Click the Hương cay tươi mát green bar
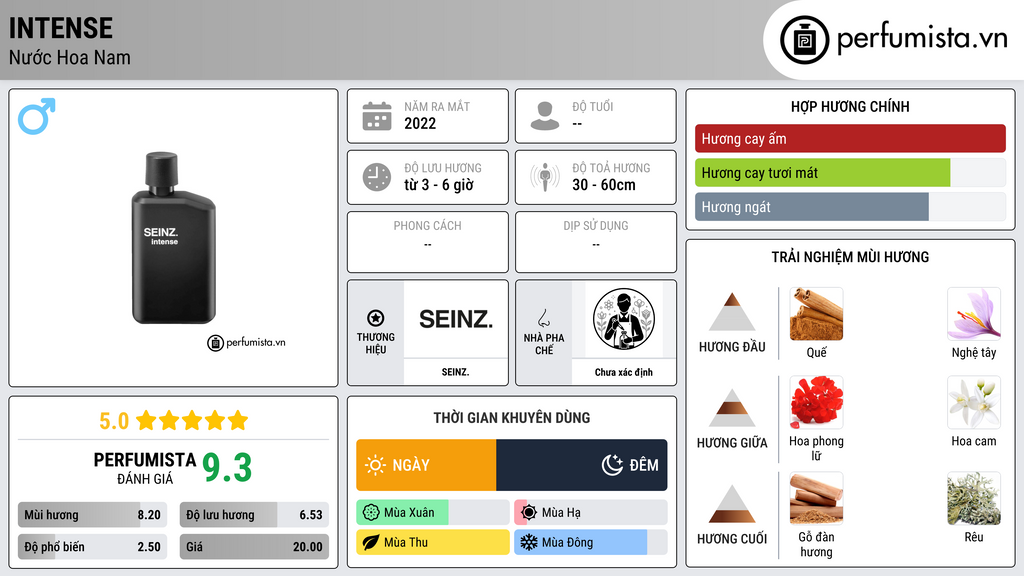This screenshot has height=576, width=1024. (823, 173)
